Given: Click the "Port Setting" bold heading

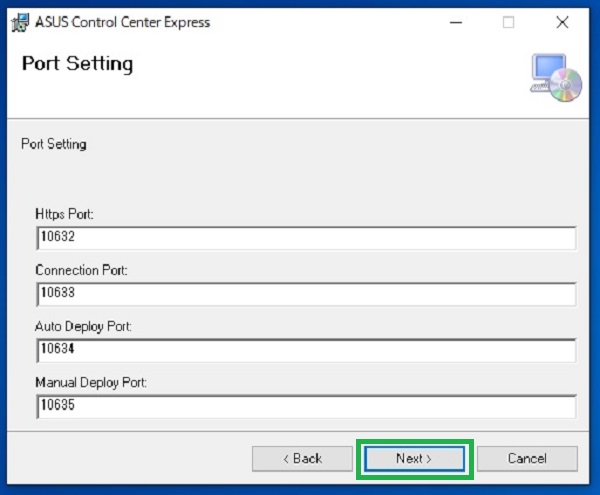Looking at the screenshot, I should 78,64.
